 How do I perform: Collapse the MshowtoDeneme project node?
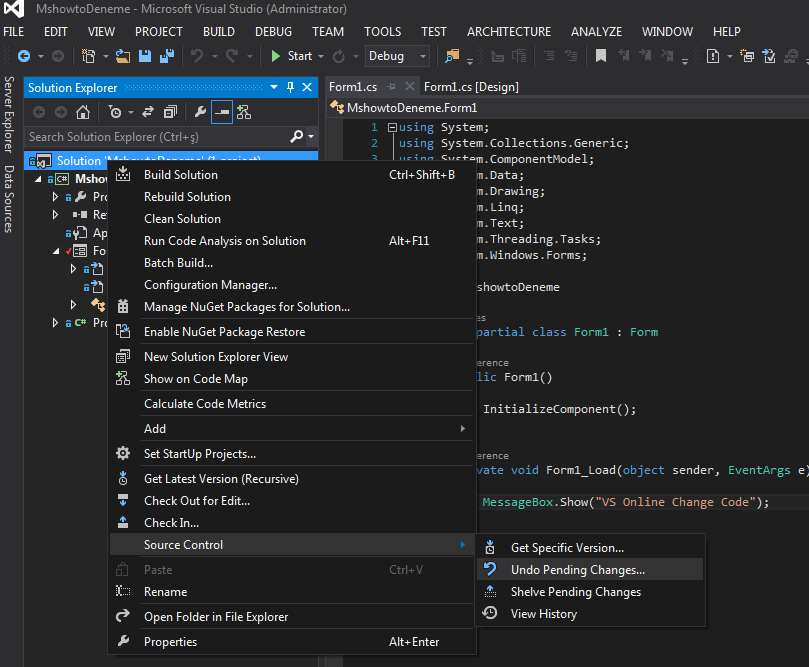(x=38, y=179)
